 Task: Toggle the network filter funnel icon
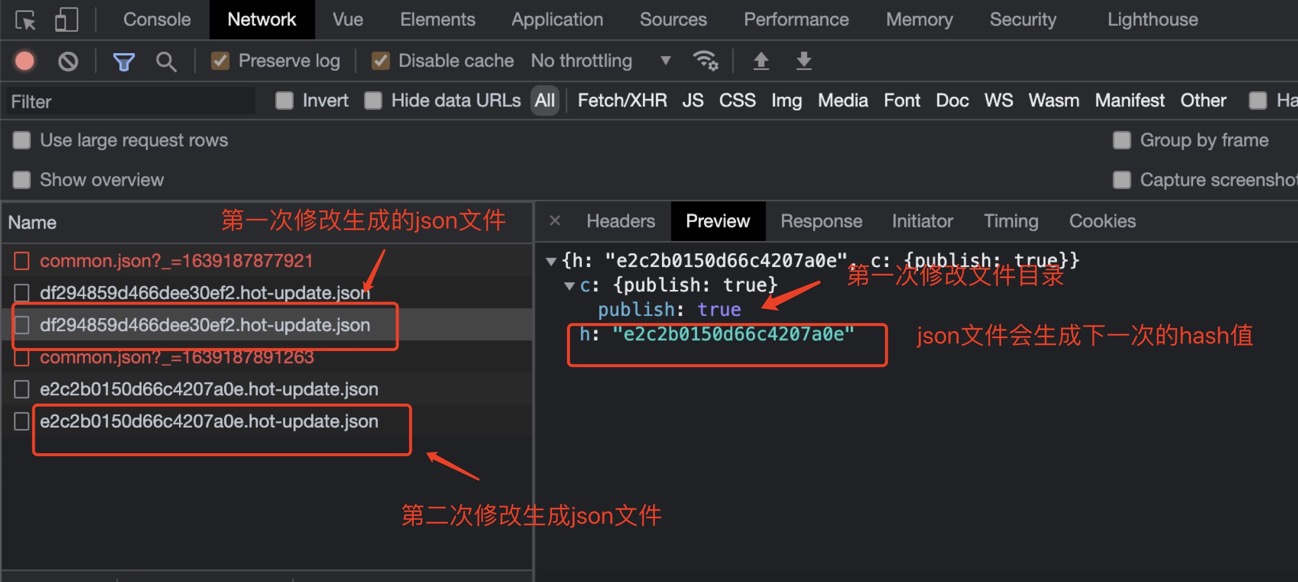point(124,61)
